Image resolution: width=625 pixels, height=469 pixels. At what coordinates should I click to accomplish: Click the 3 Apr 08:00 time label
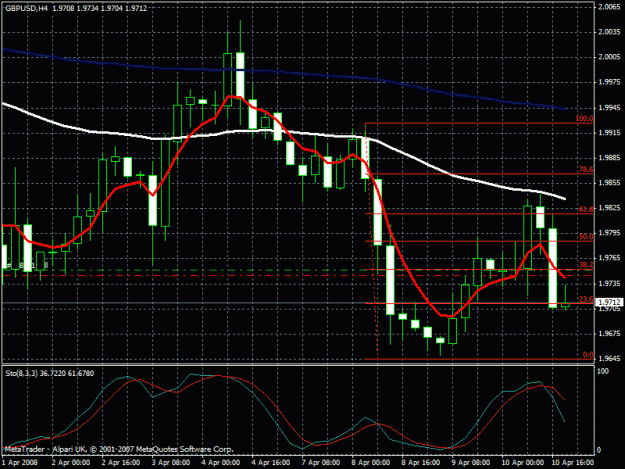(x=171, y=463)
